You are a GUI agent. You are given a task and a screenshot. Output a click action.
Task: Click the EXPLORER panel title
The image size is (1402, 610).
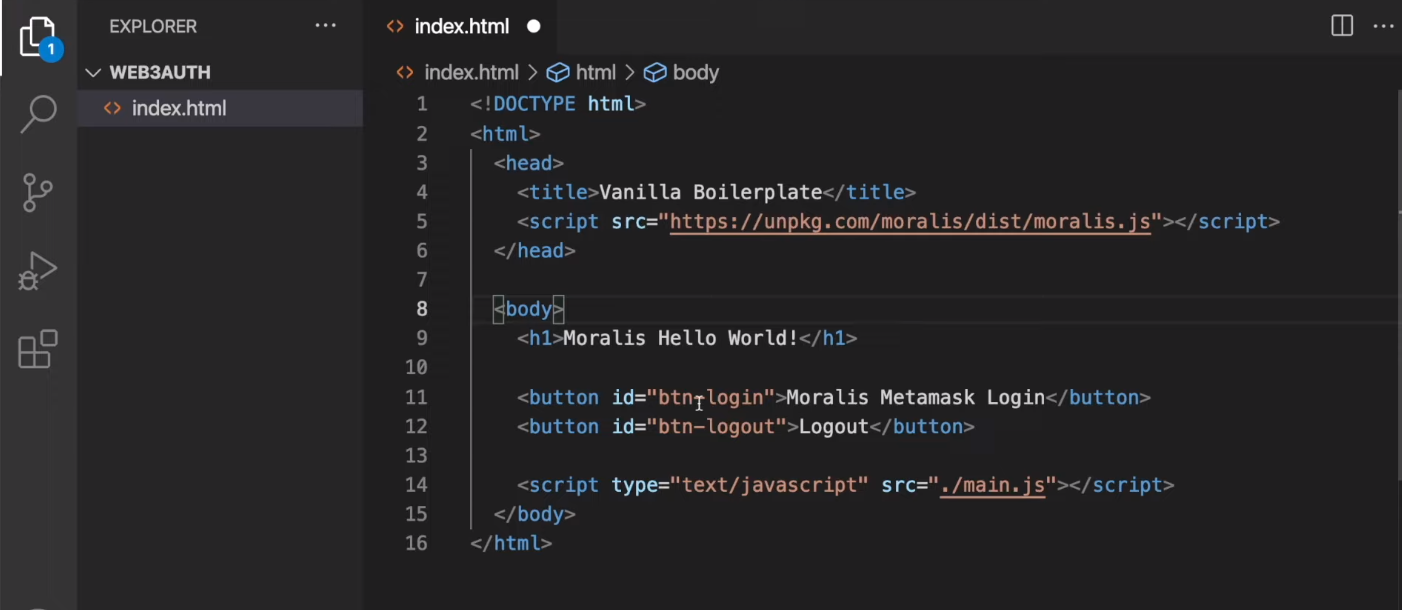pyautogui.click(x=153, y=26)
